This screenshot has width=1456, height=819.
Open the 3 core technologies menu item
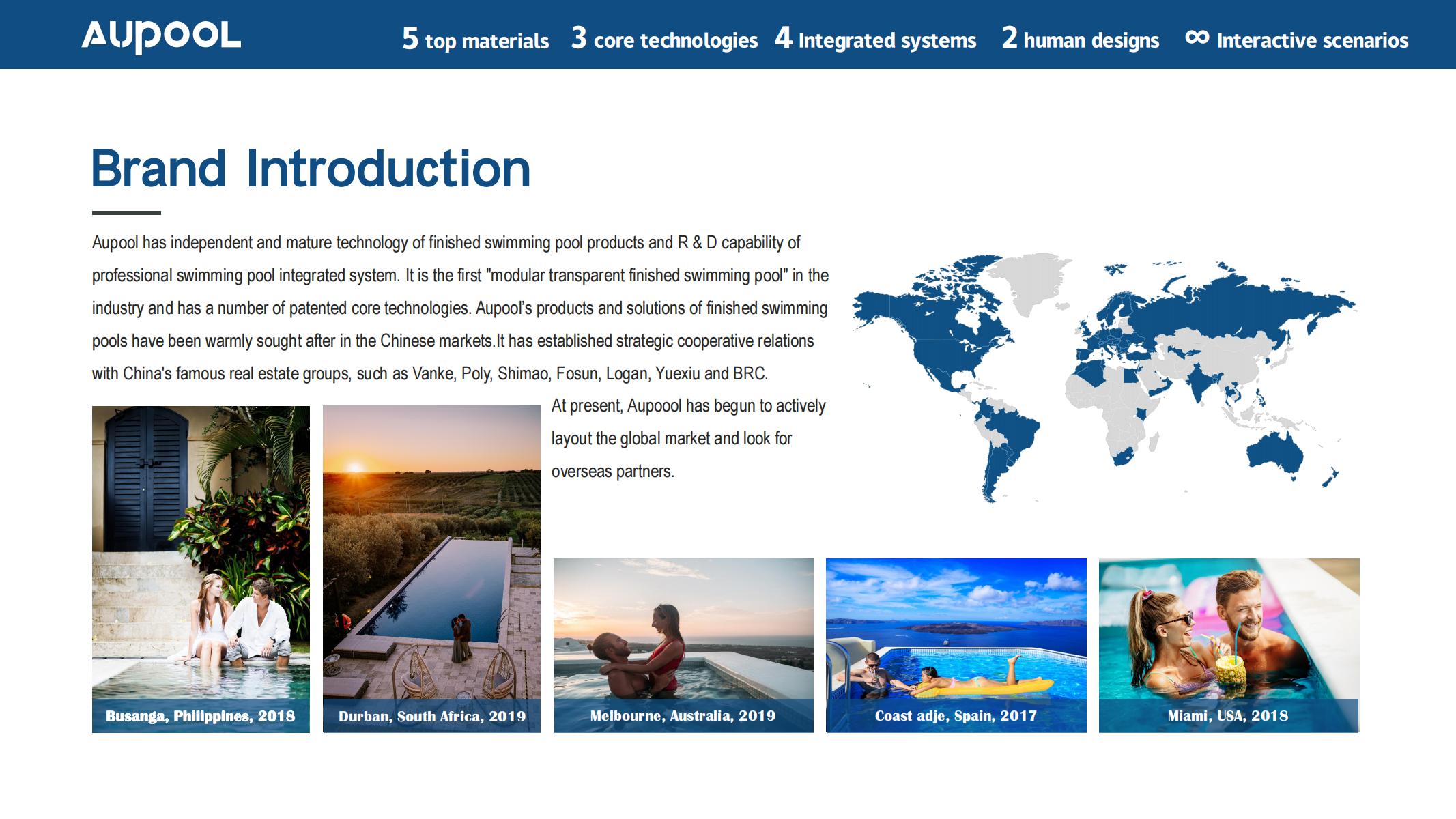tap(664, 39)
